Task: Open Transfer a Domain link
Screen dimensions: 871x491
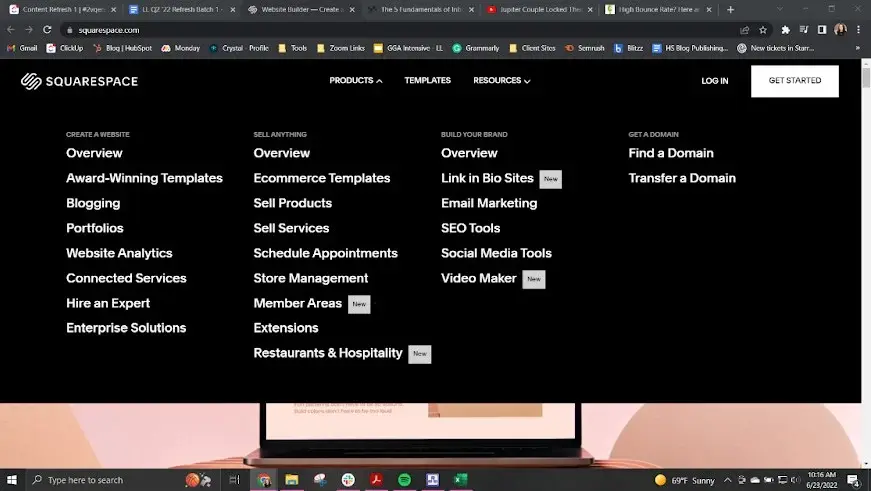Action: click(x=682, y=178)
